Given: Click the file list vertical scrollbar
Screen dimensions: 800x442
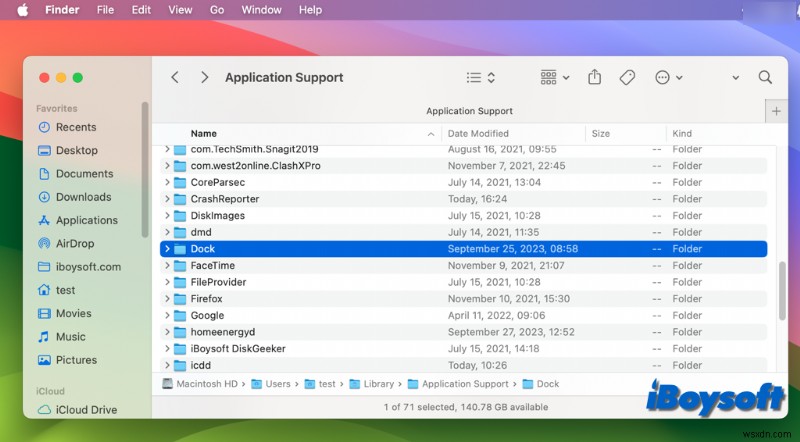Looking at the screenshot, I should click(x=782, y=291).
